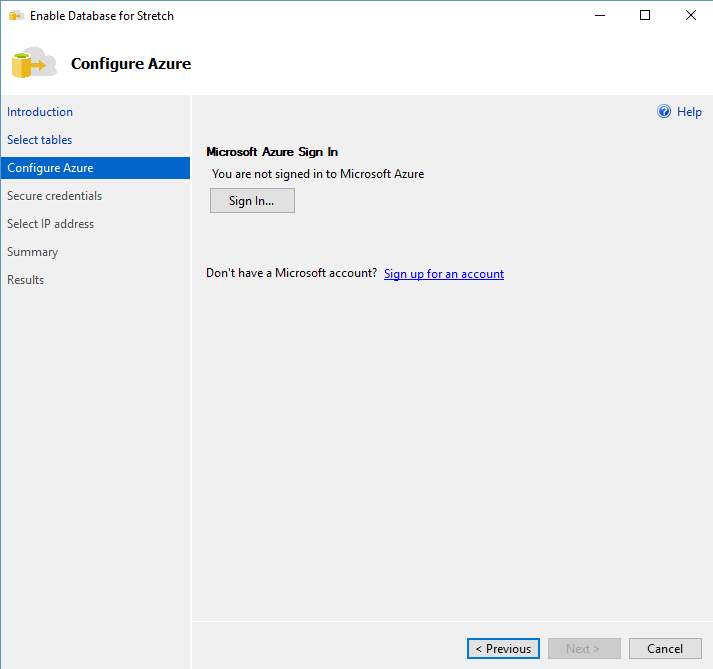
Task: Click the 'You are not signed in to Microsoft Azure' text
Action: coord(318,174)
